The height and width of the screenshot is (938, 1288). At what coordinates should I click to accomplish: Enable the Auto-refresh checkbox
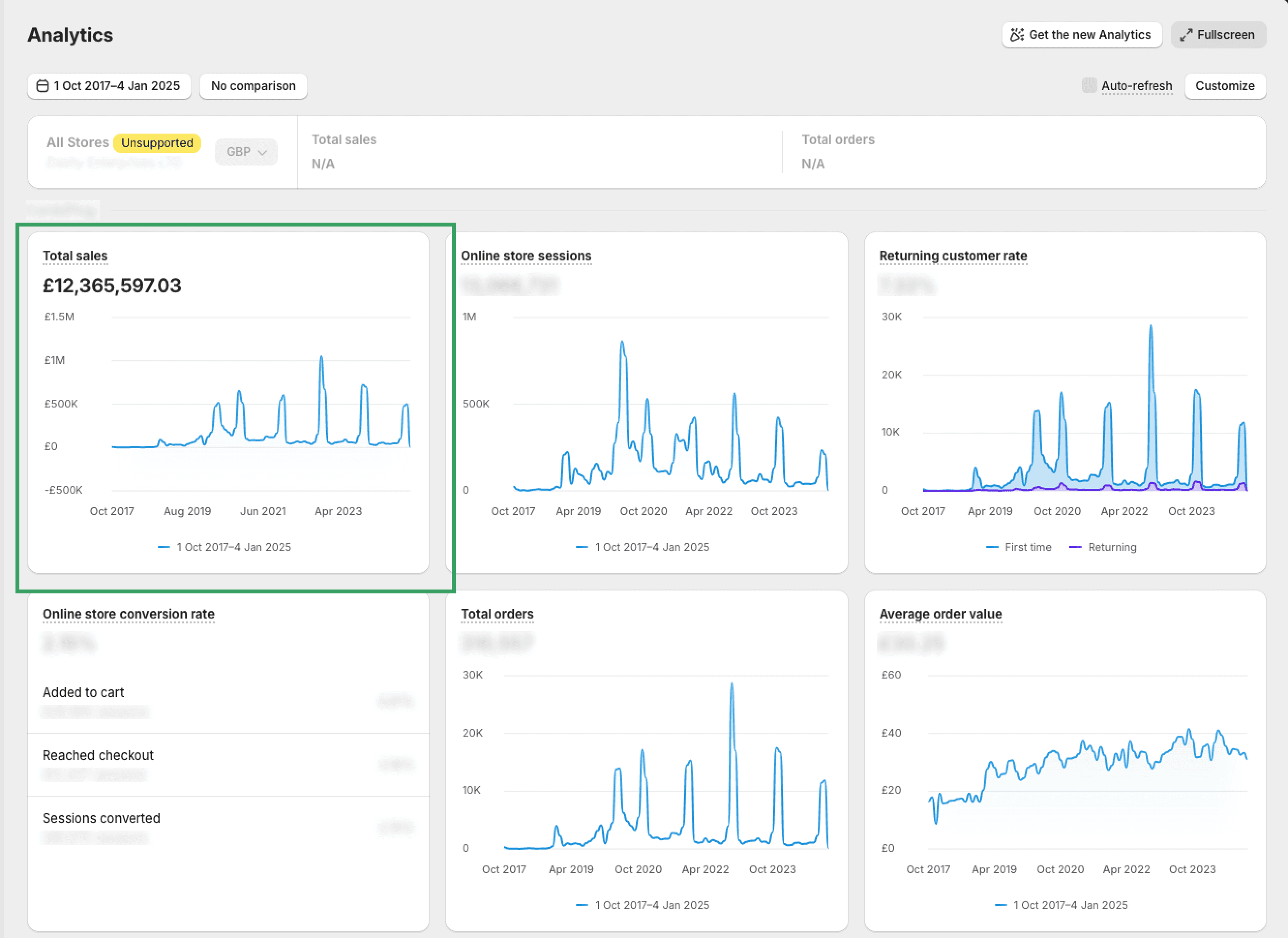1089,85
